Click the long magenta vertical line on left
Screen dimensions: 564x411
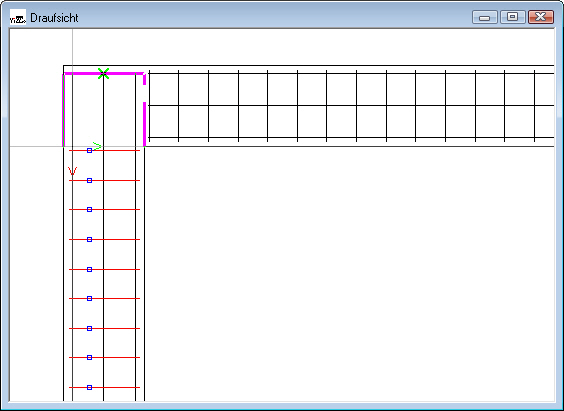tap(64, 110)
